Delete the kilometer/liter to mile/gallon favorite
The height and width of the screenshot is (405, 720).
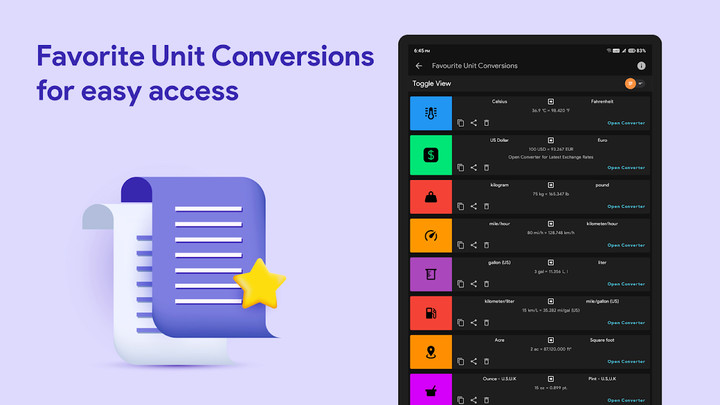pos(487,323)
